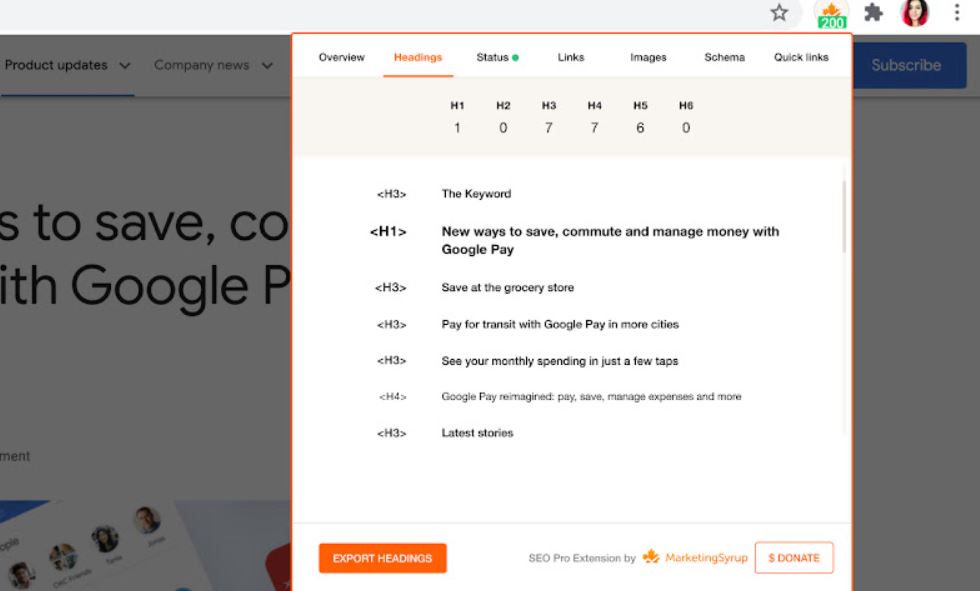Select the H4 heading 'Google Pay reimagined'
Screen dimensions: 980x591
[591, 397]
